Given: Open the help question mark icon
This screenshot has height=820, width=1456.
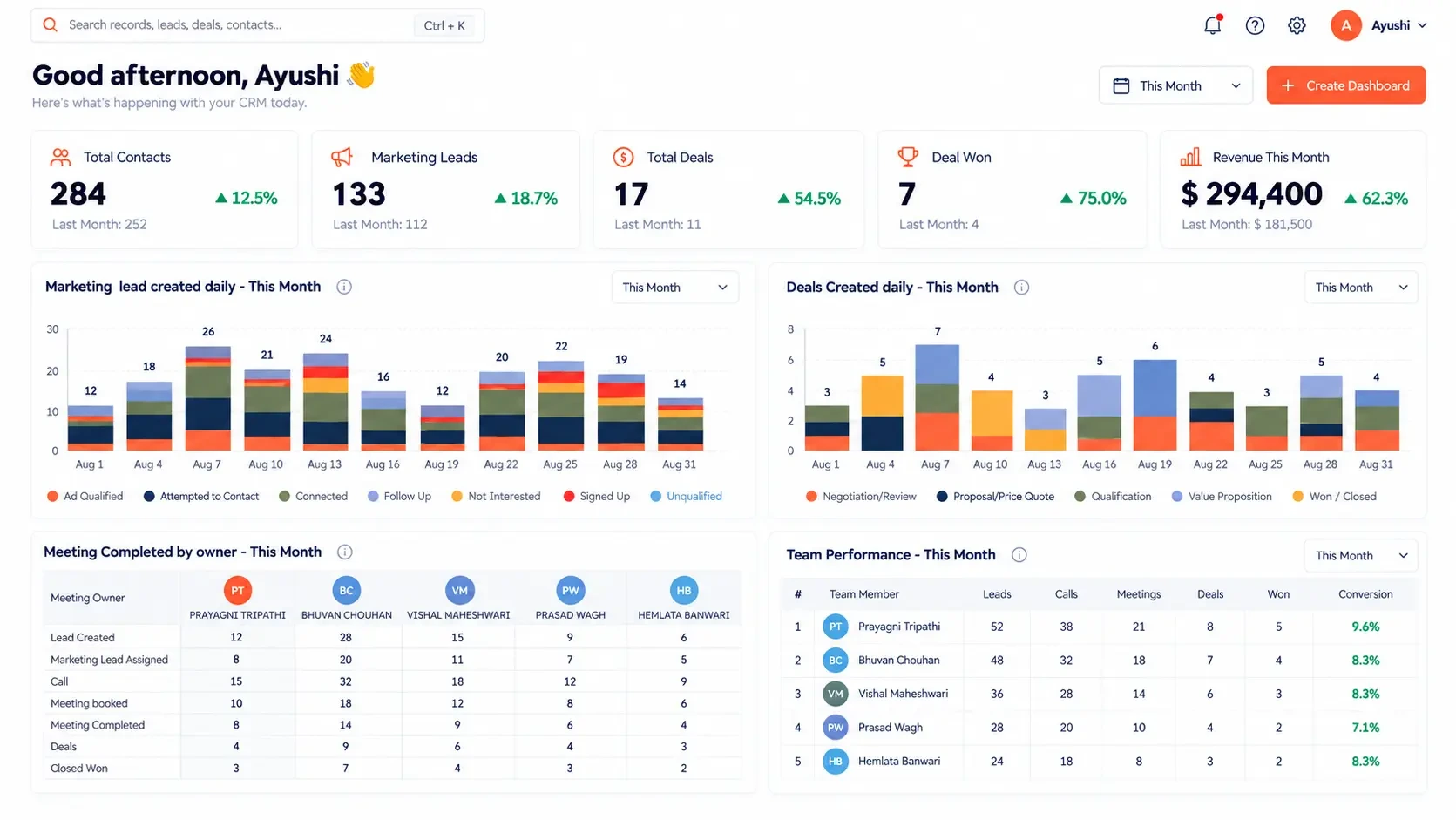Looking at the screenshot, I should click(x=1255, y=25).
